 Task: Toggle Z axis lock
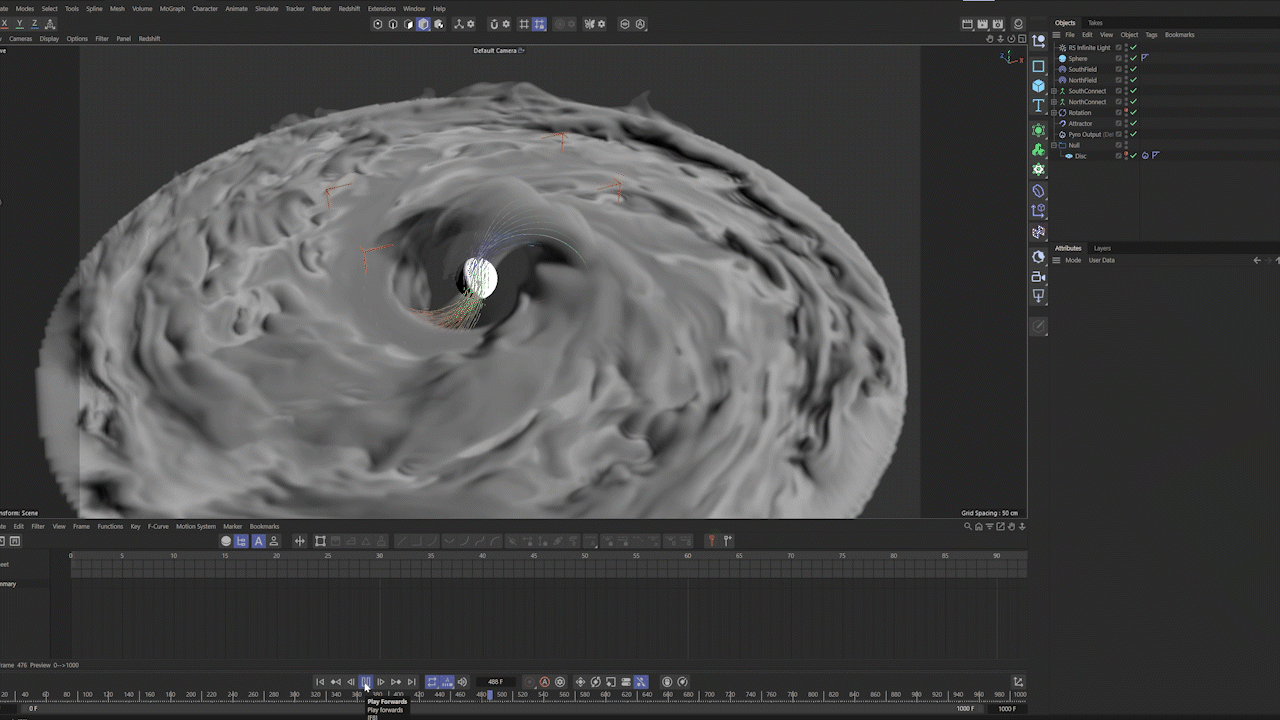(35, 24)
